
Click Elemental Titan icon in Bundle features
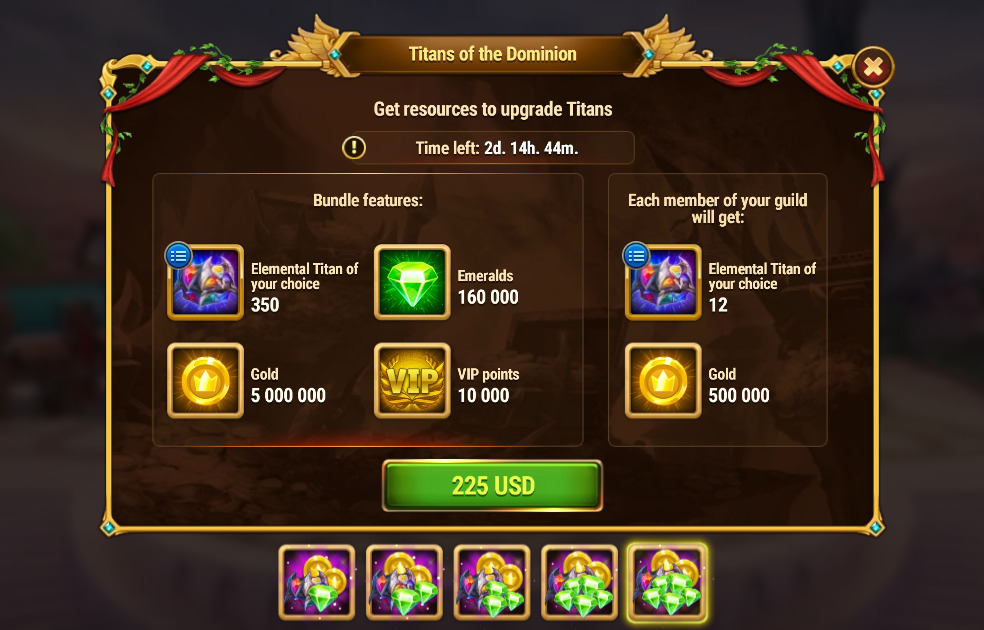[x=205, y=282]
